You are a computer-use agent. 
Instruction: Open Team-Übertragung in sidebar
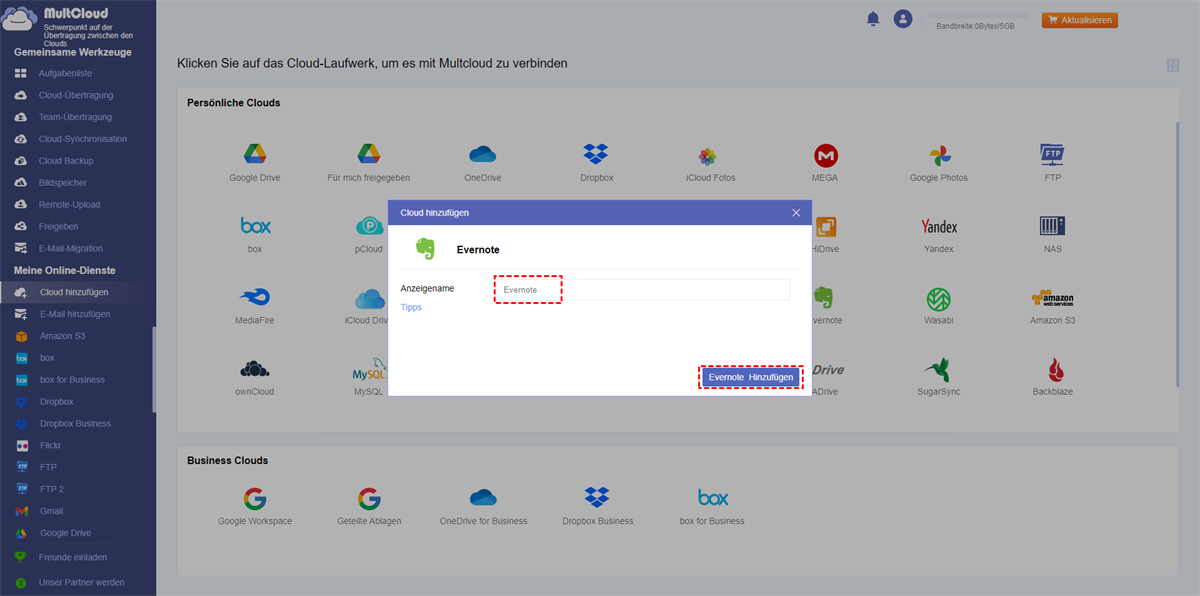click(75, 117)
